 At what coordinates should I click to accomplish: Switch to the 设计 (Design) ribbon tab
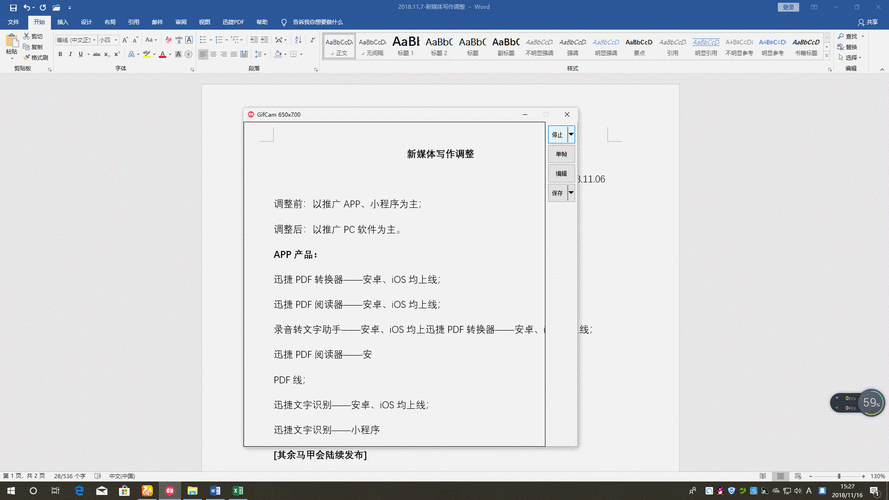[86, 22]
